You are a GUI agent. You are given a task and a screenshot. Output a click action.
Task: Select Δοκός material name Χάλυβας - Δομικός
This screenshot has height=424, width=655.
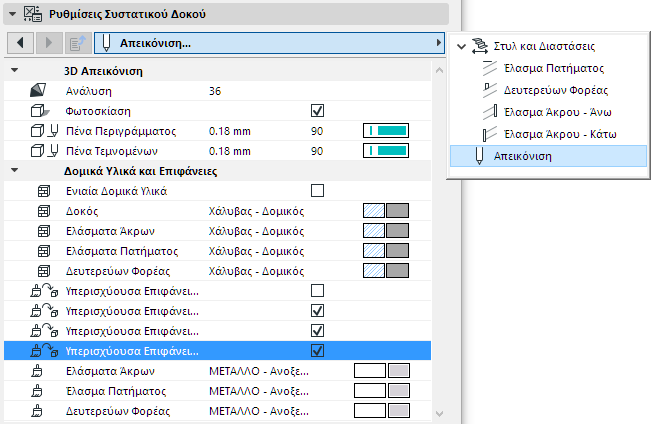[256, 211]
